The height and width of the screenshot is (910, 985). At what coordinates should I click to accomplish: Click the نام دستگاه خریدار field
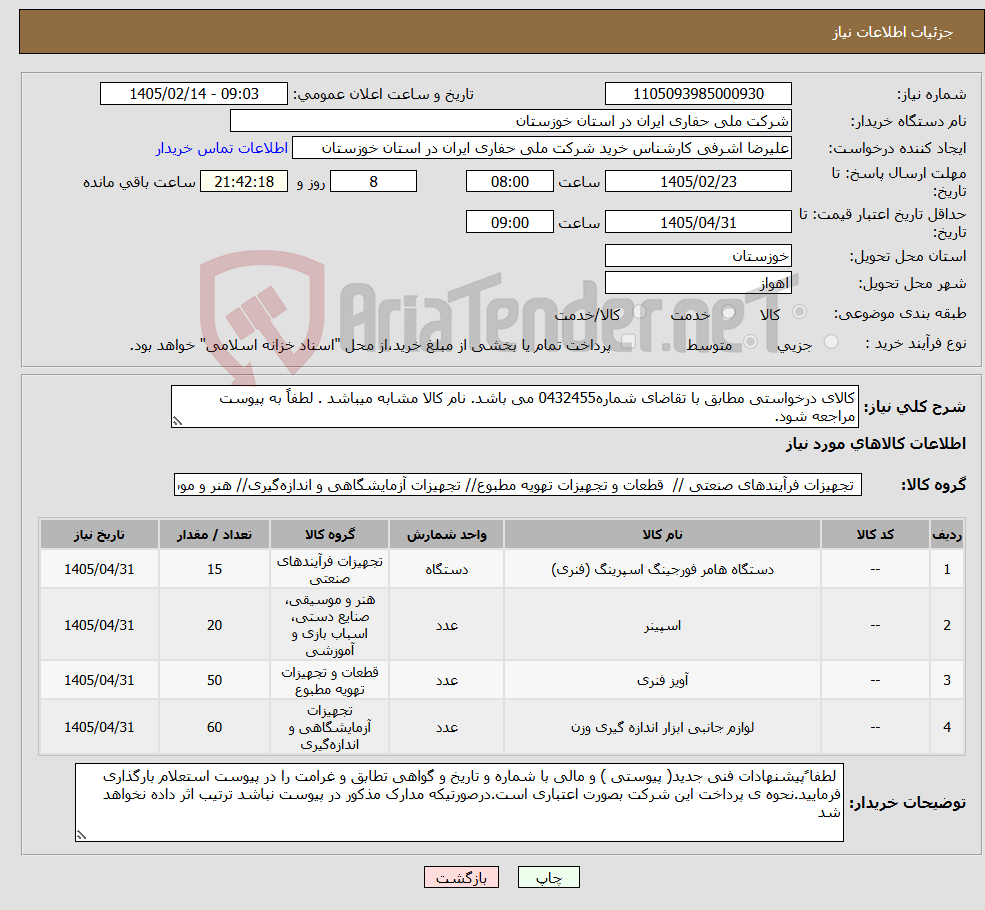511,121
